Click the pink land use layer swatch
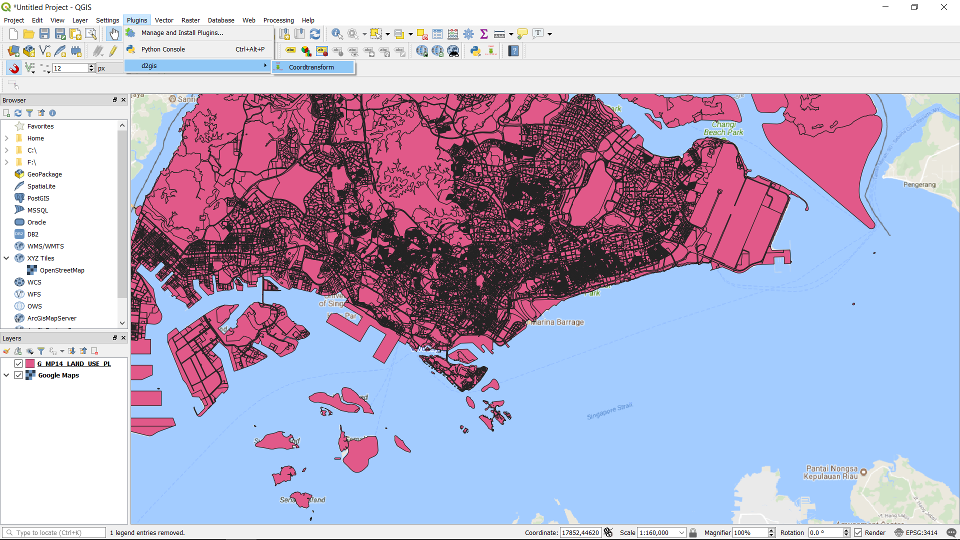The image size is (960, 540). click(x=30, y=364)
